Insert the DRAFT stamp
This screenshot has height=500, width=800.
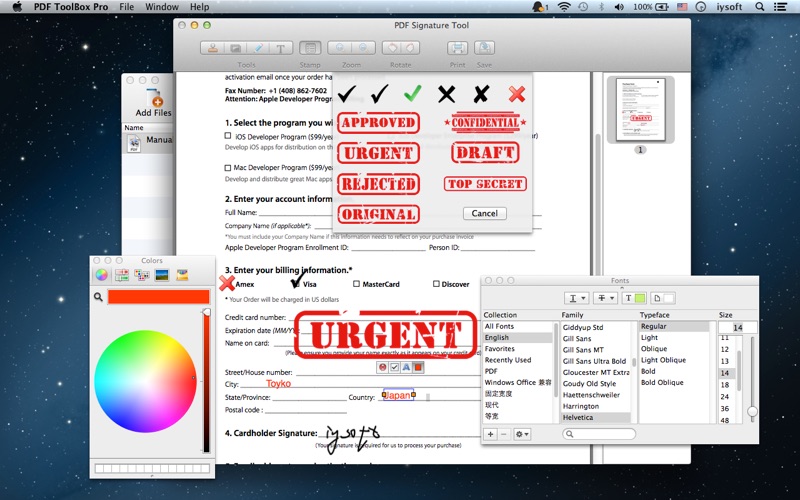click(485, 153)
